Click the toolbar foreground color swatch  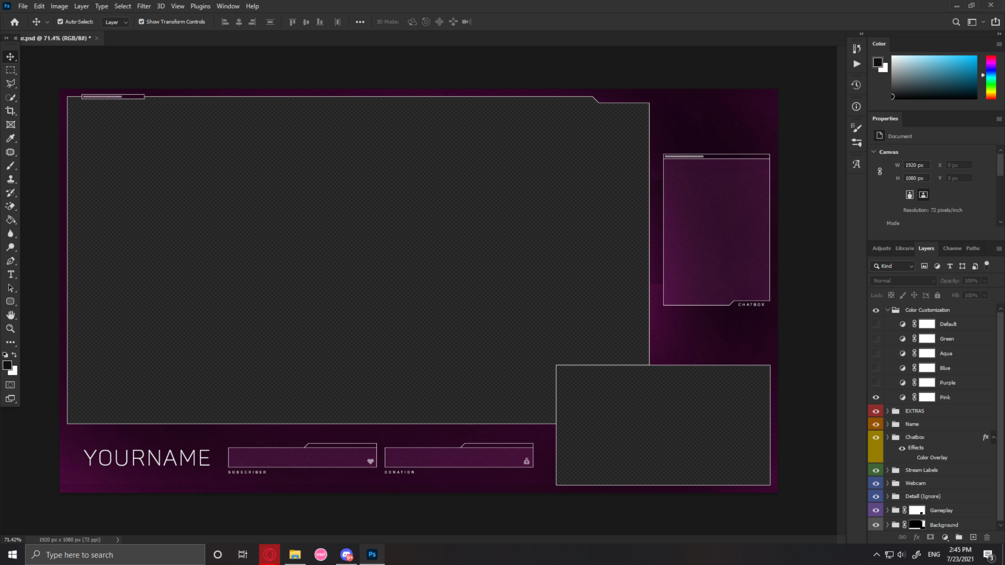coord(7,365)
